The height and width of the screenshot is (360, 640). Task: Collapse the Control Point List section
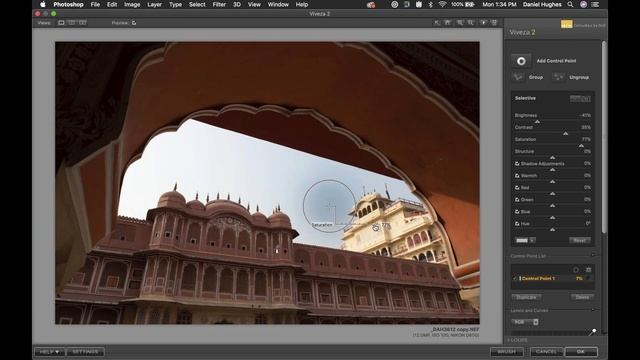(x=593, y=256)
